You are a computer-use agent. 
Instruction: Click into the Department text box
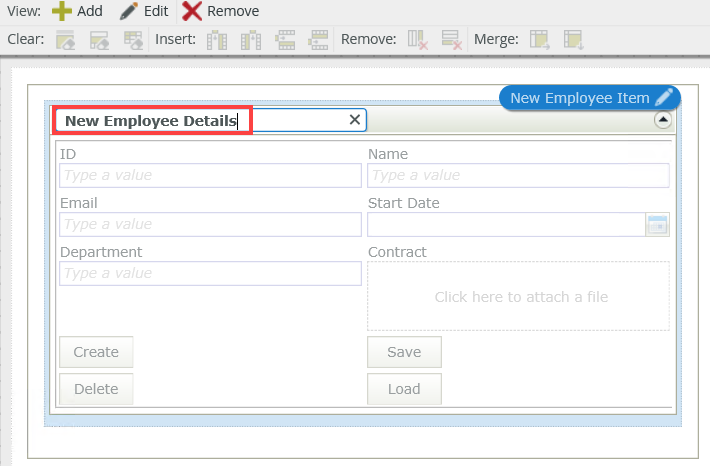tap(210, 273)
